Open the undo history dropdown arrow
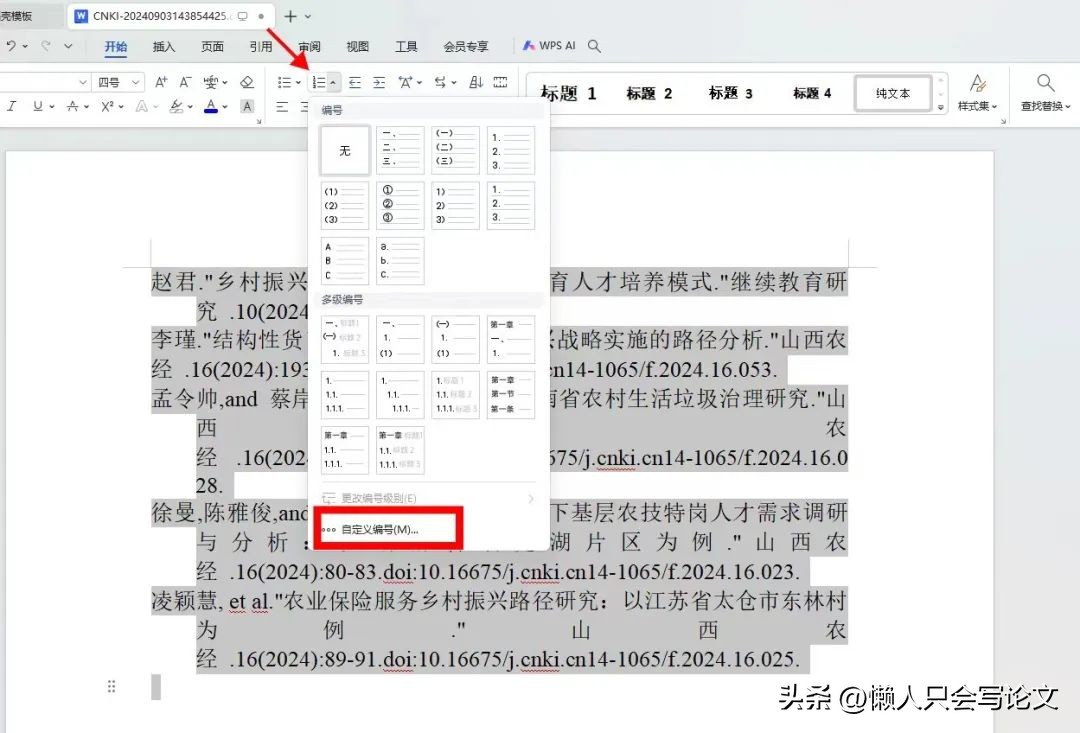 [25, 46]
